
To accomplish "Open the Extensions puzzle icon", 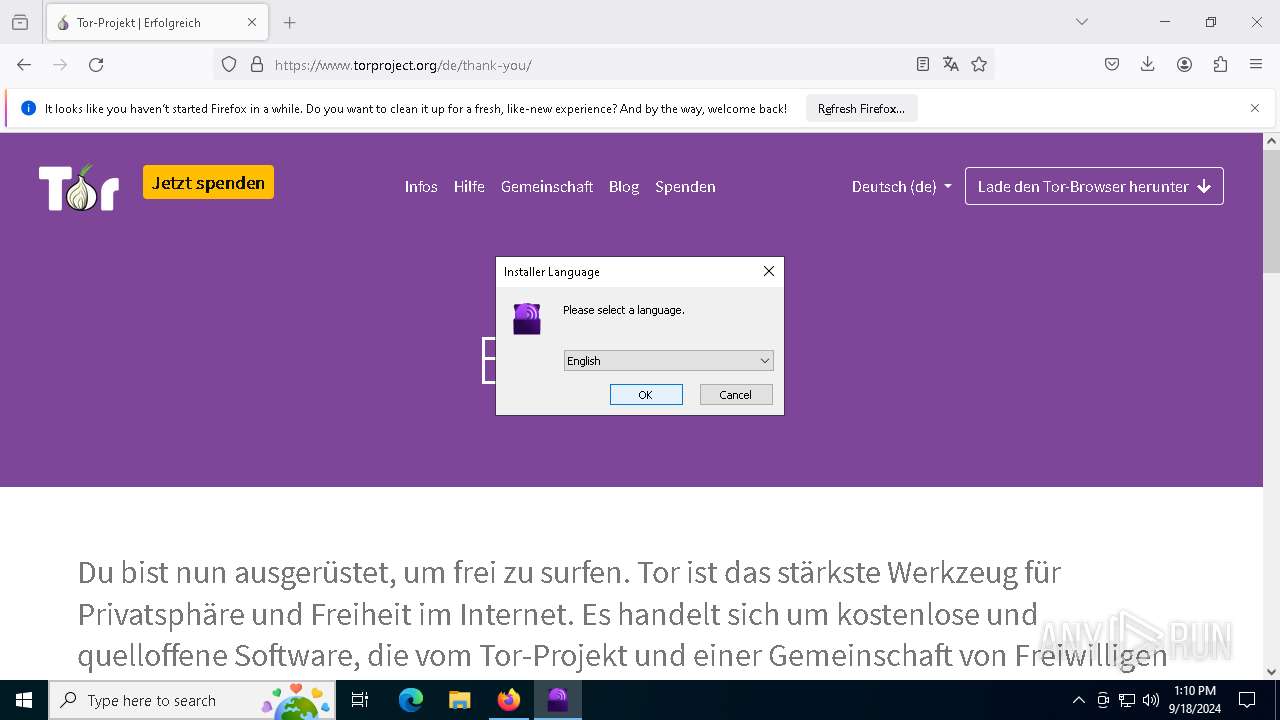I will 1220,65.
